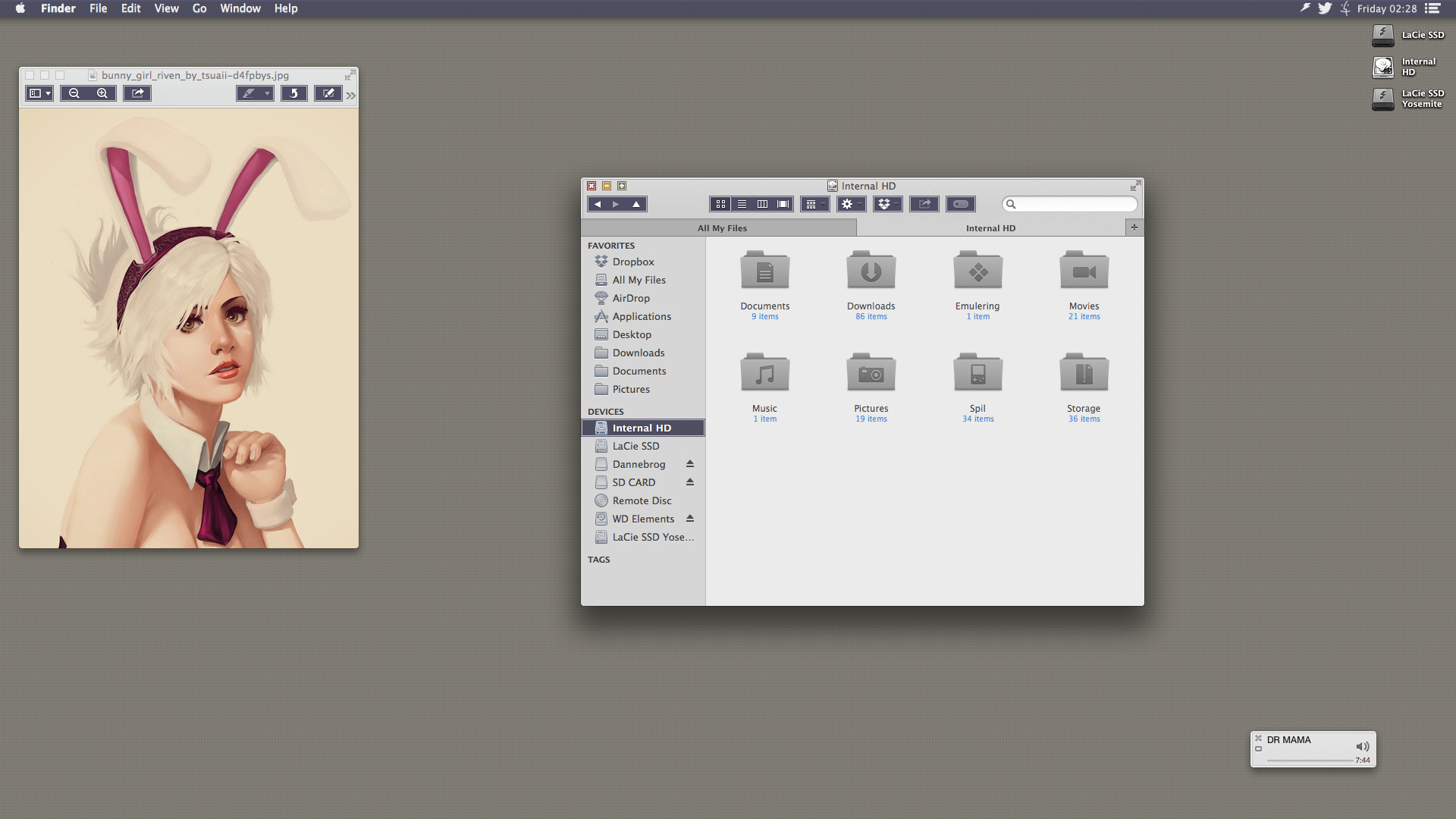Select Desktop in Finder sidebar
Screen dimensions: 1456x819
(643, 334)
